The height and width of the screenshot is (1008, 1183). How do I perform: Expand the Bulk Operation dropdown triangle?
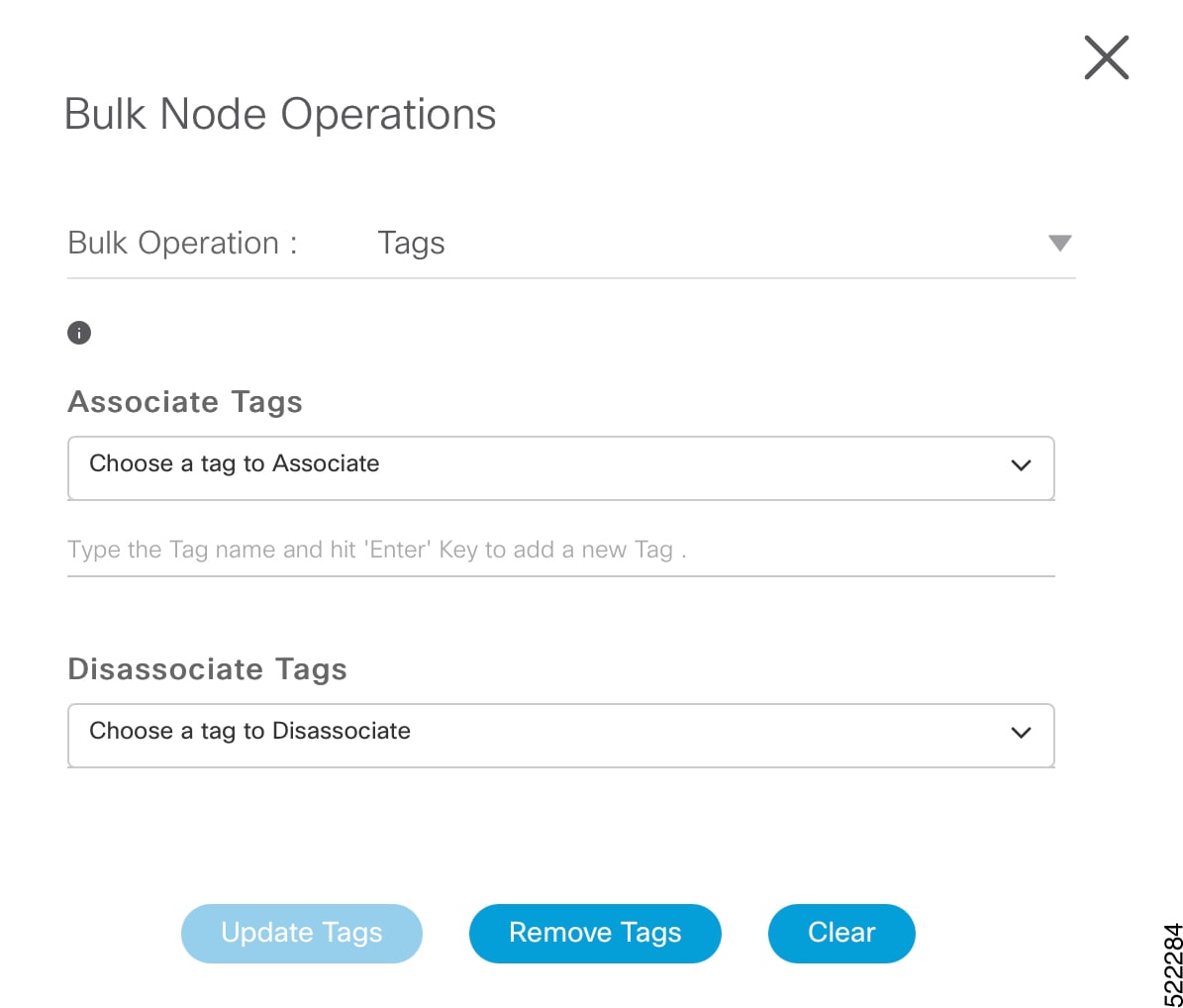pyautogui.click(x=1060, y=243)
